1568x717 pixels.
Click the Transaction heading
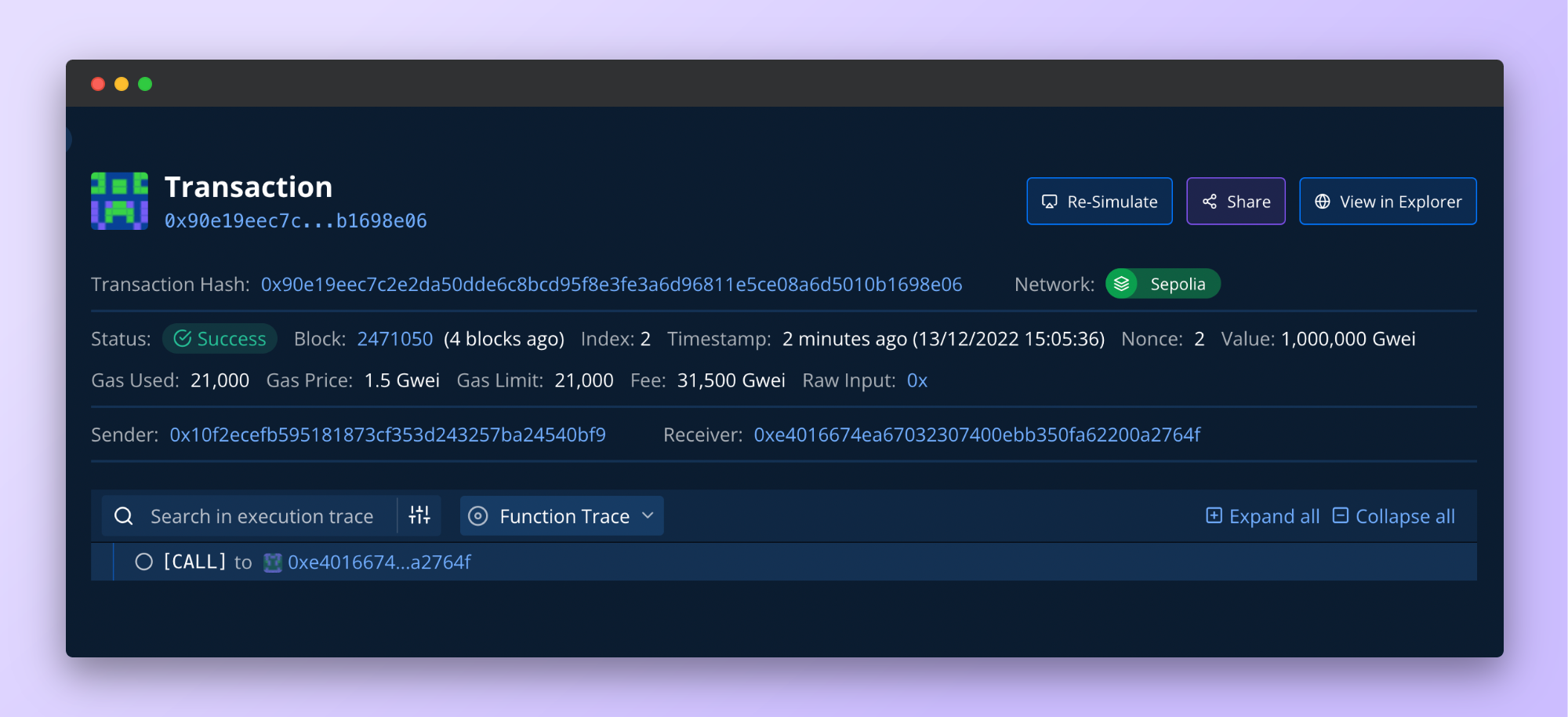coord(249,187)
